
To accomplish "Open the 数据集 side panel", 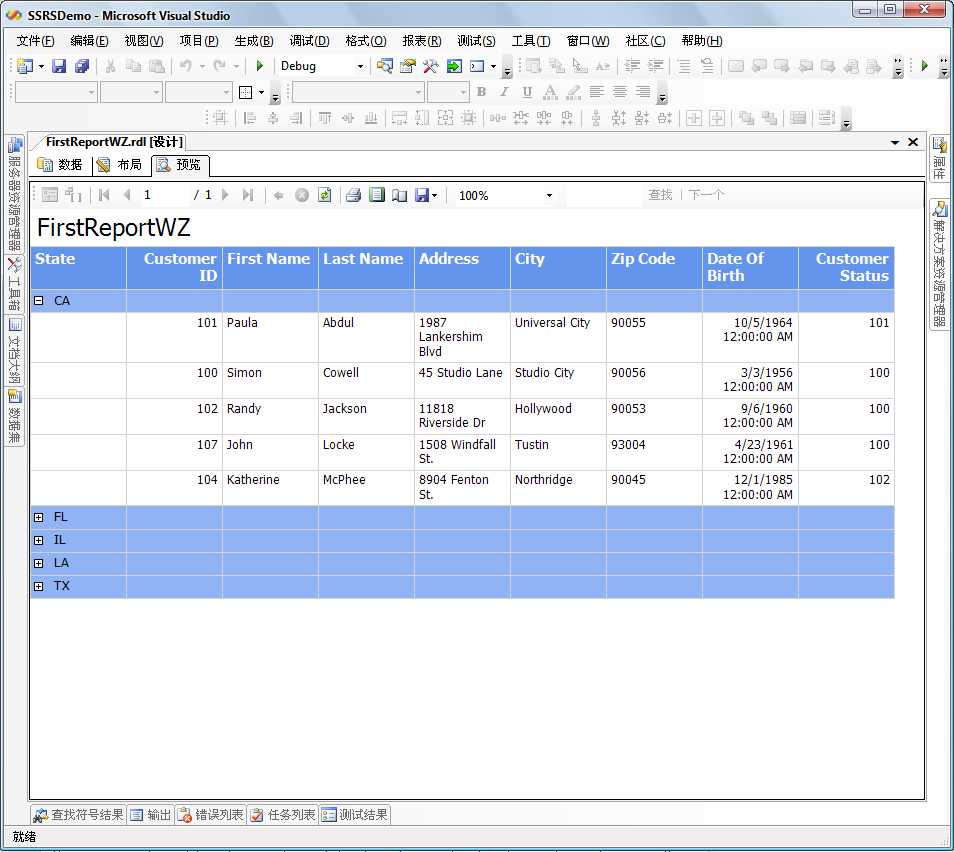I will click(x=15, y=417).
